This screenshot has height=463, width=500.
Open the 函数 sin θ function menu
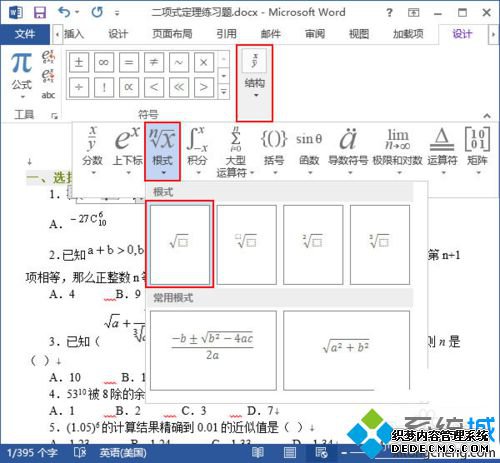[x=309, y=151]
